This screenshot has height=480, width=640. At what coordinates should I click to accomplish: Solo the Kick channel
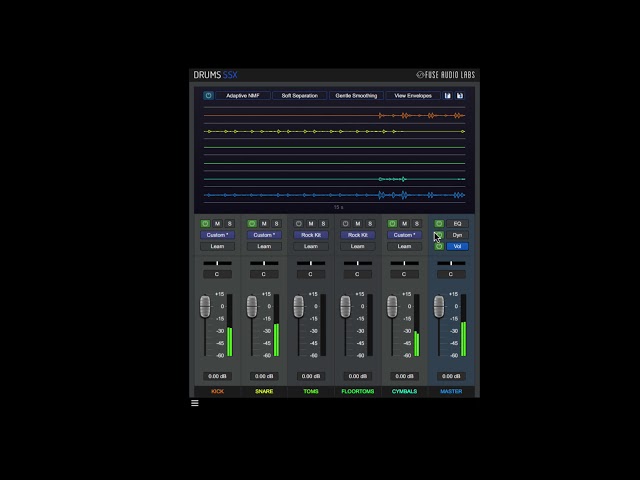pyautogui.click(x=230, y=224)
